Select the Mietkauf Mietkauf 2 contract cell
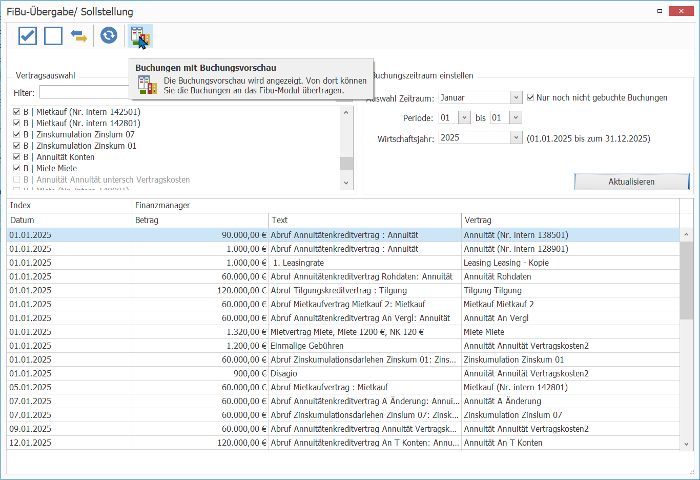The image size is (700, 480). [x=571, y=304]
